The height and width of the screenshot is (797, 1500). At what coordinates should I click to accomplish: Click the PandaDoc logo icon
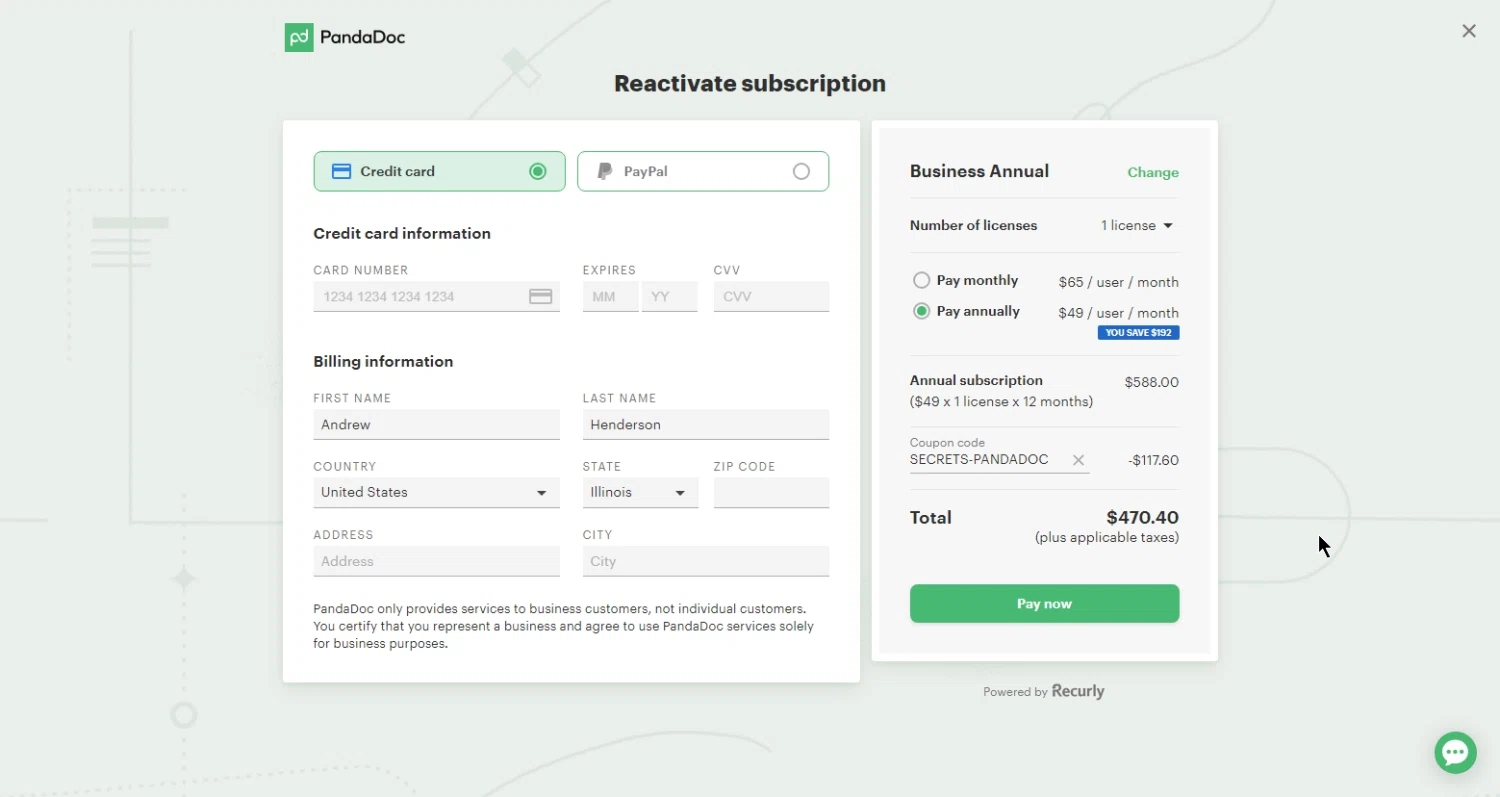299,38
